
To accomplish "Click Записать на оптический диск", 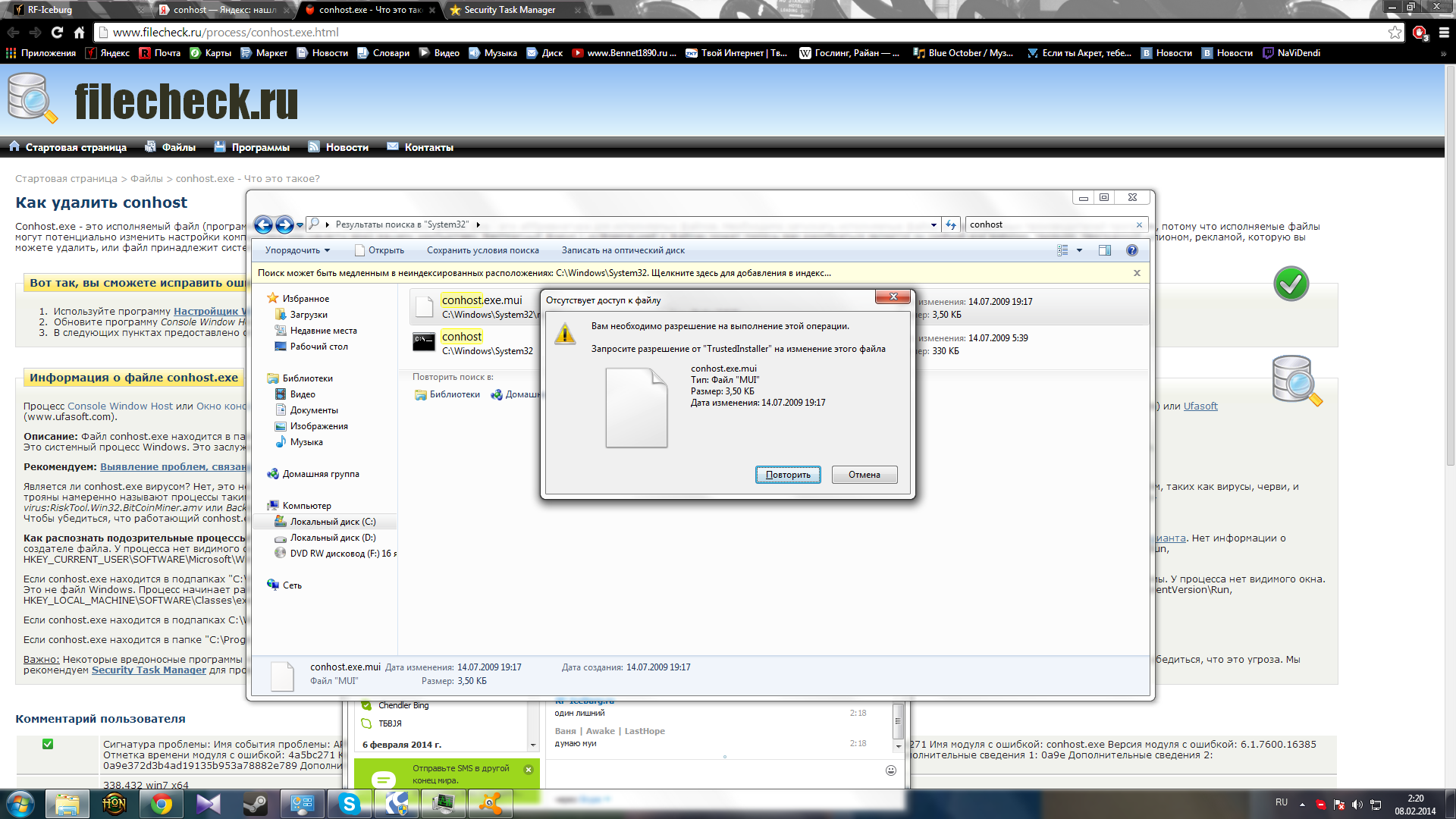I will pos(623,250).
